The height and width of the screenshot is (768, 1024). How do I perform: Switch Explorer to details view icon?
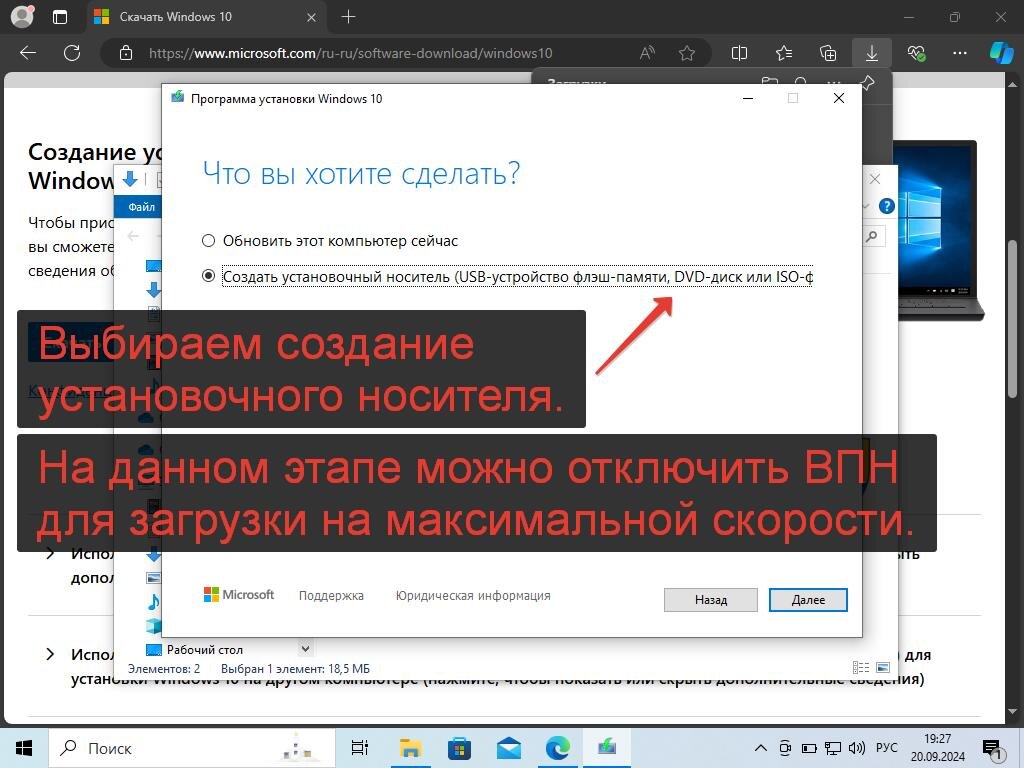(x=861, y=667)
